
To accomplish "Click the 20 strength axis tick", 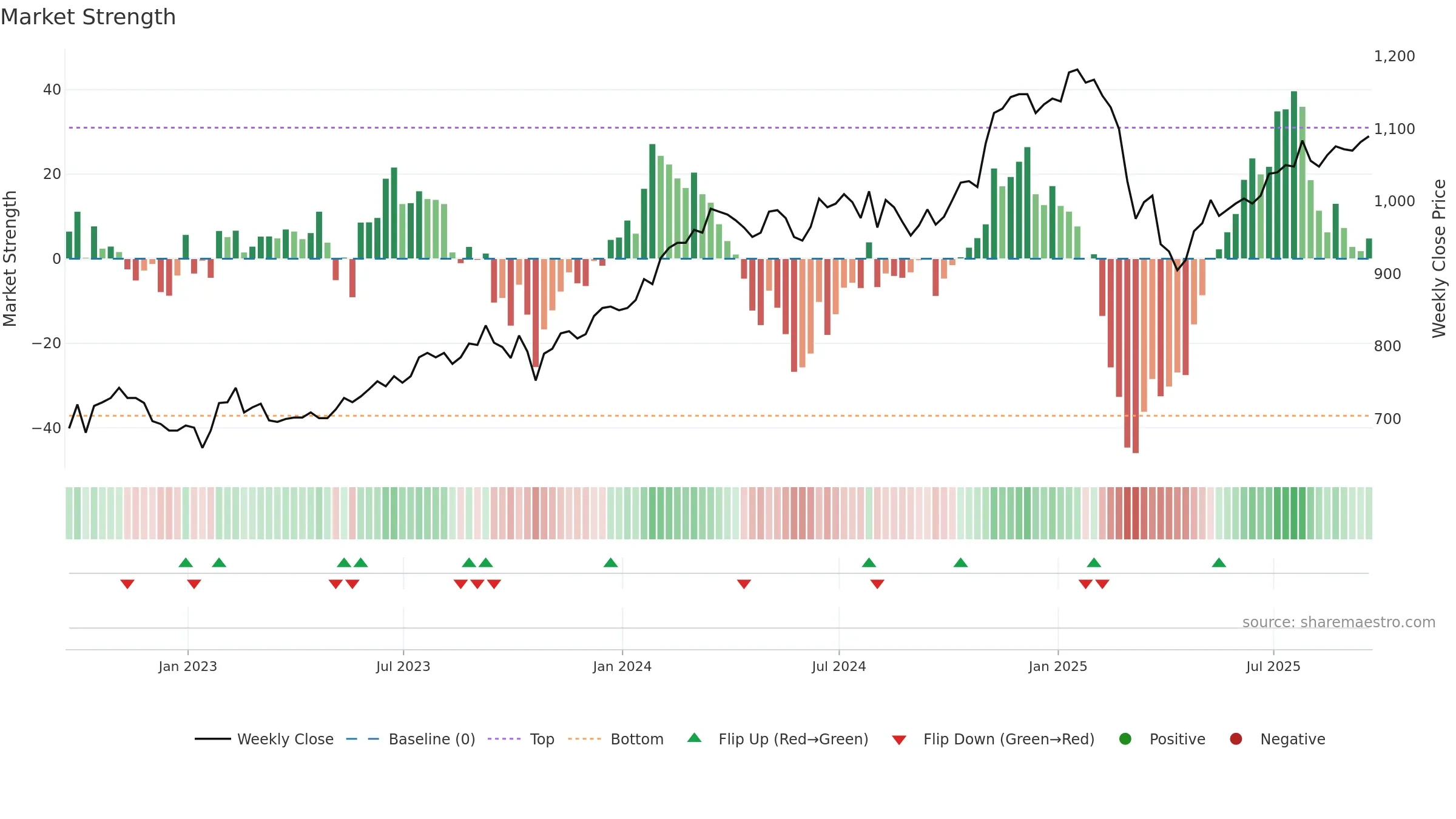I will click(52, 174).
